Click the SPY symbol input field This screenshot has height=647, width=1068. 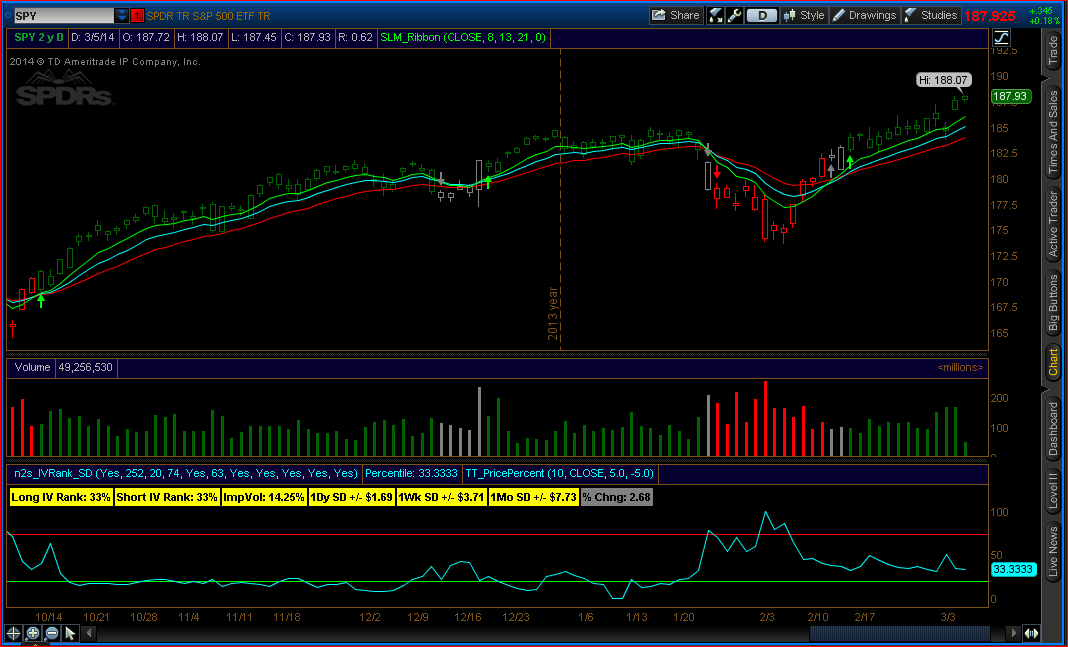[62, 16]
